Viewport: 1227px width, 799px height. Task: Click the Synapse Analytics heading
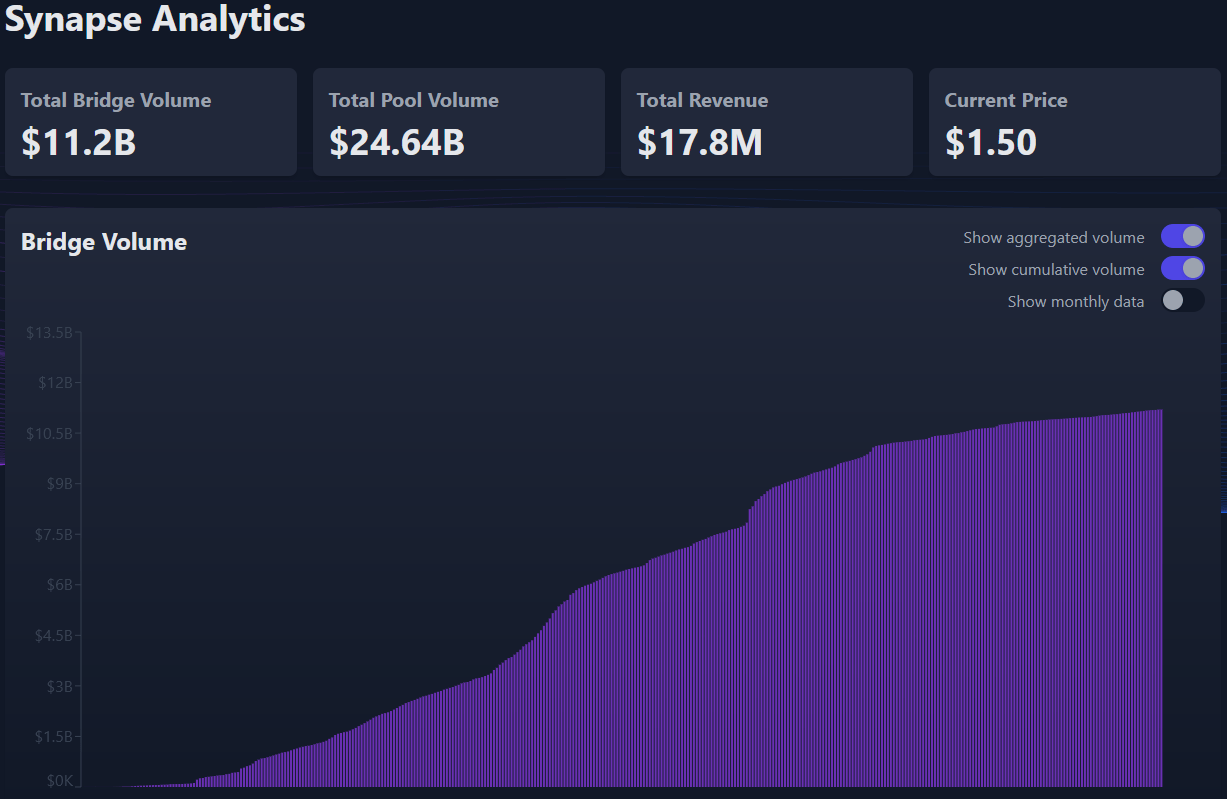tap(155, 18)
